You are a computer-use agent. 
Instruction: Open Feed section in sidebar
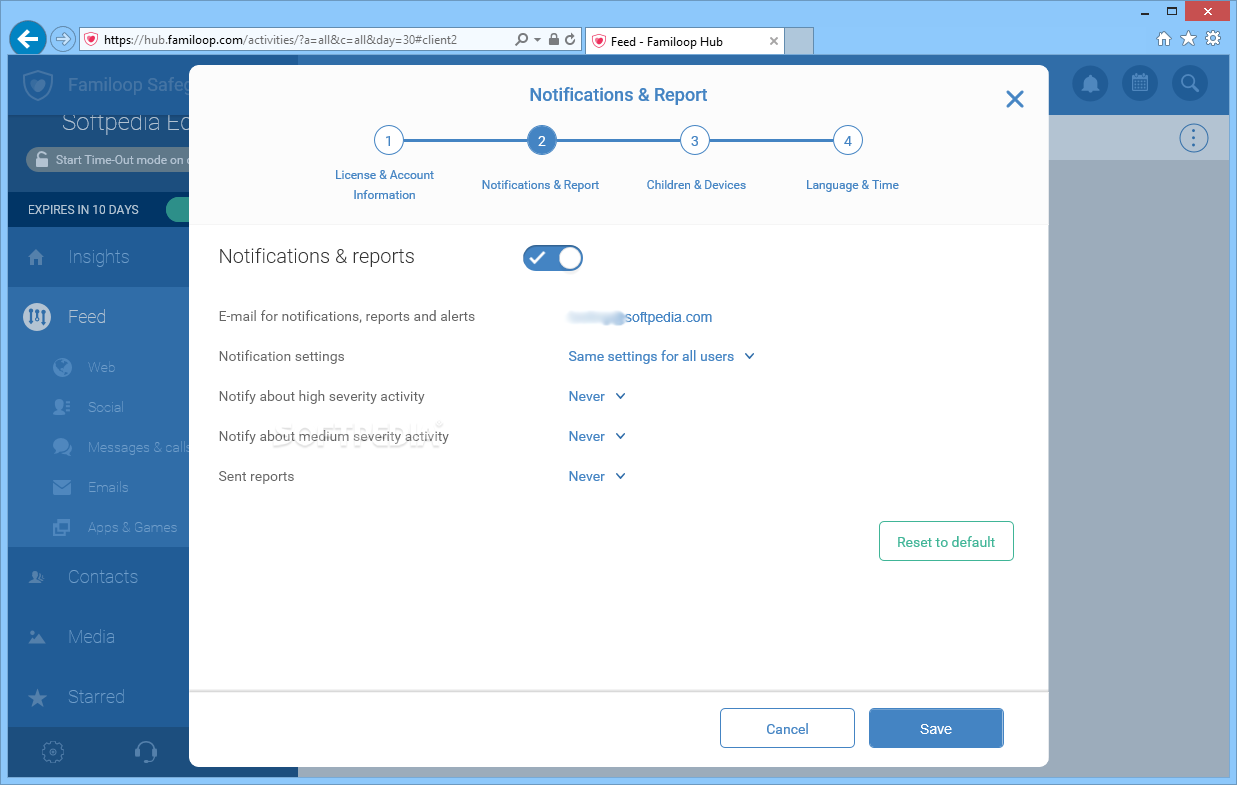(87, 317)
